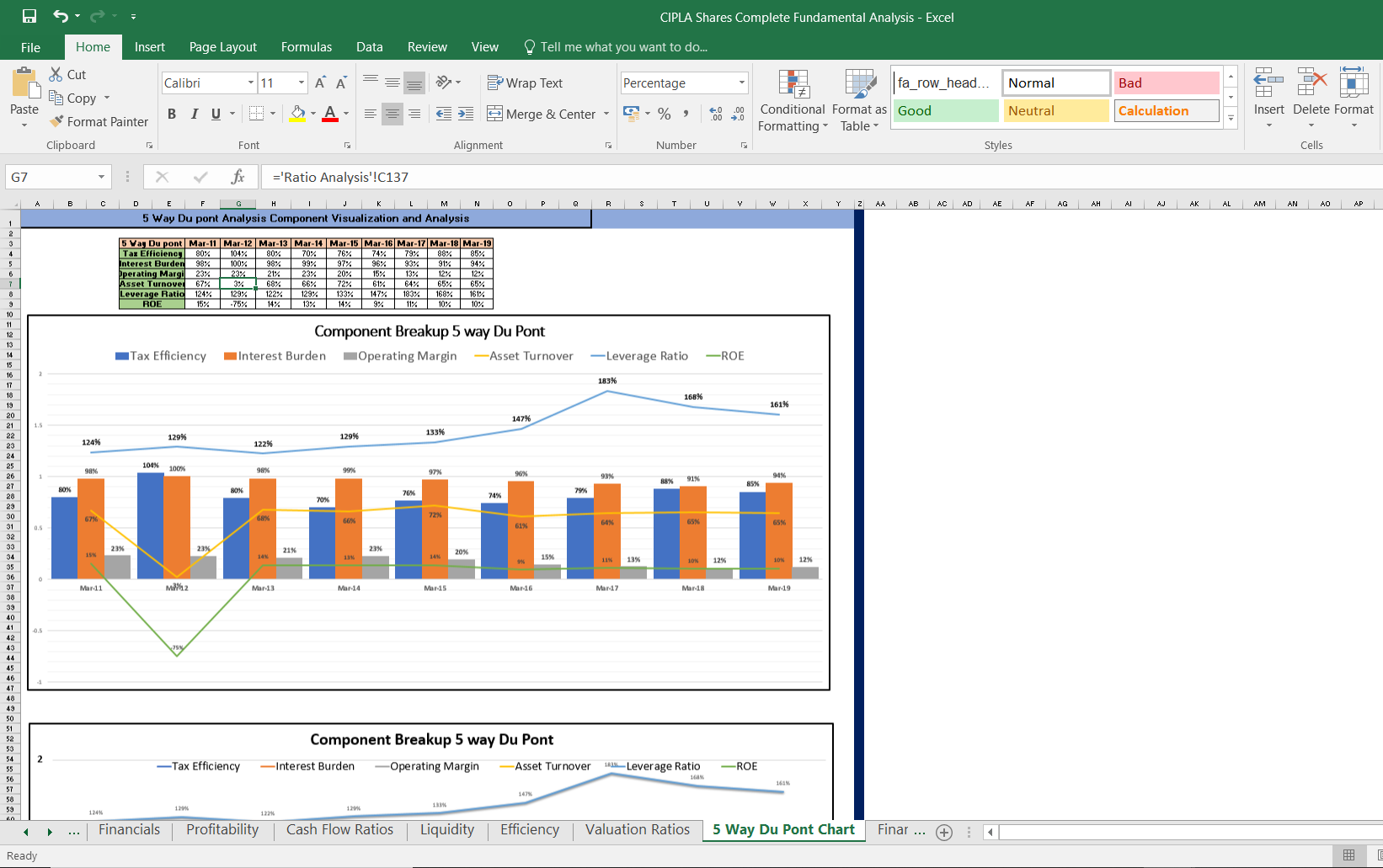Viewport: 1383px width, 868px height.
Task: Click the Increase Decimal icon
Action: [715, 114]
